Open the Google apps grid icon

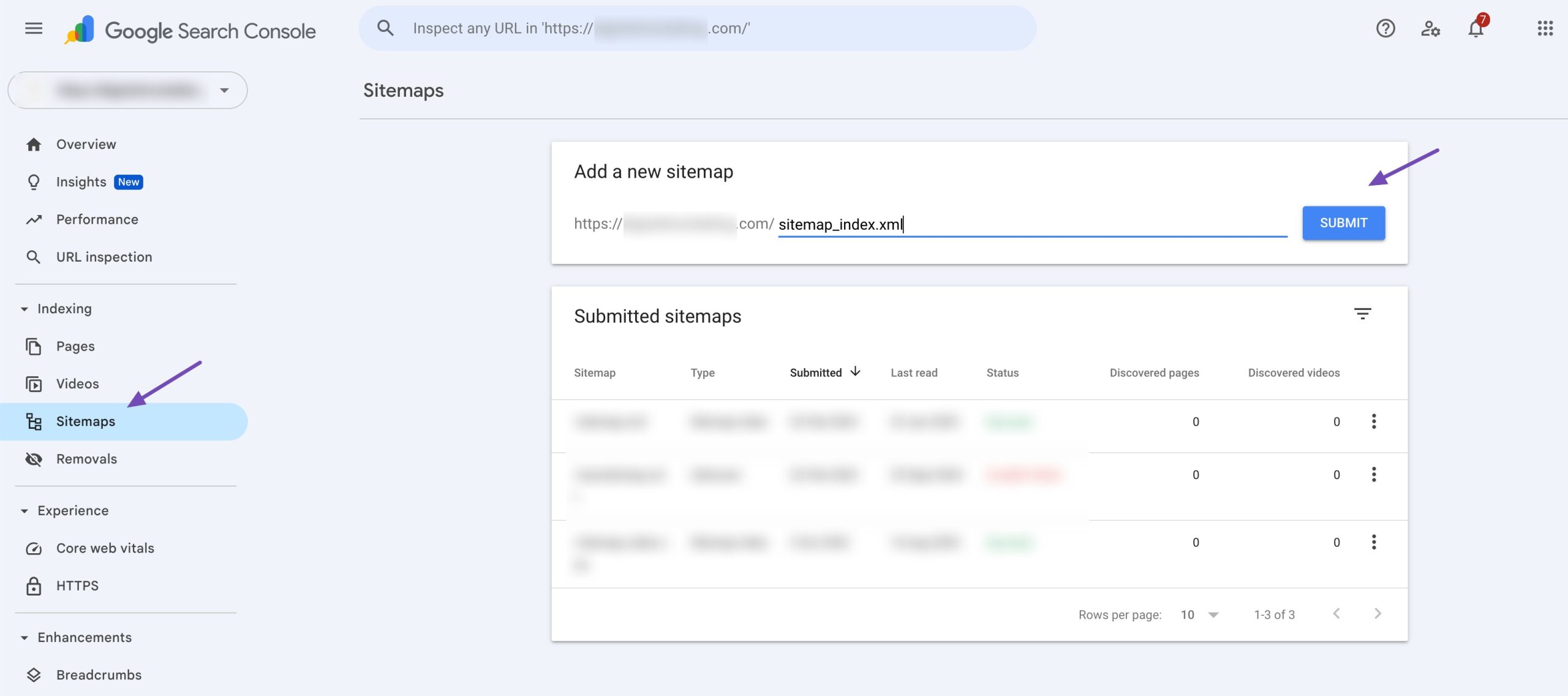[1545, 28]
